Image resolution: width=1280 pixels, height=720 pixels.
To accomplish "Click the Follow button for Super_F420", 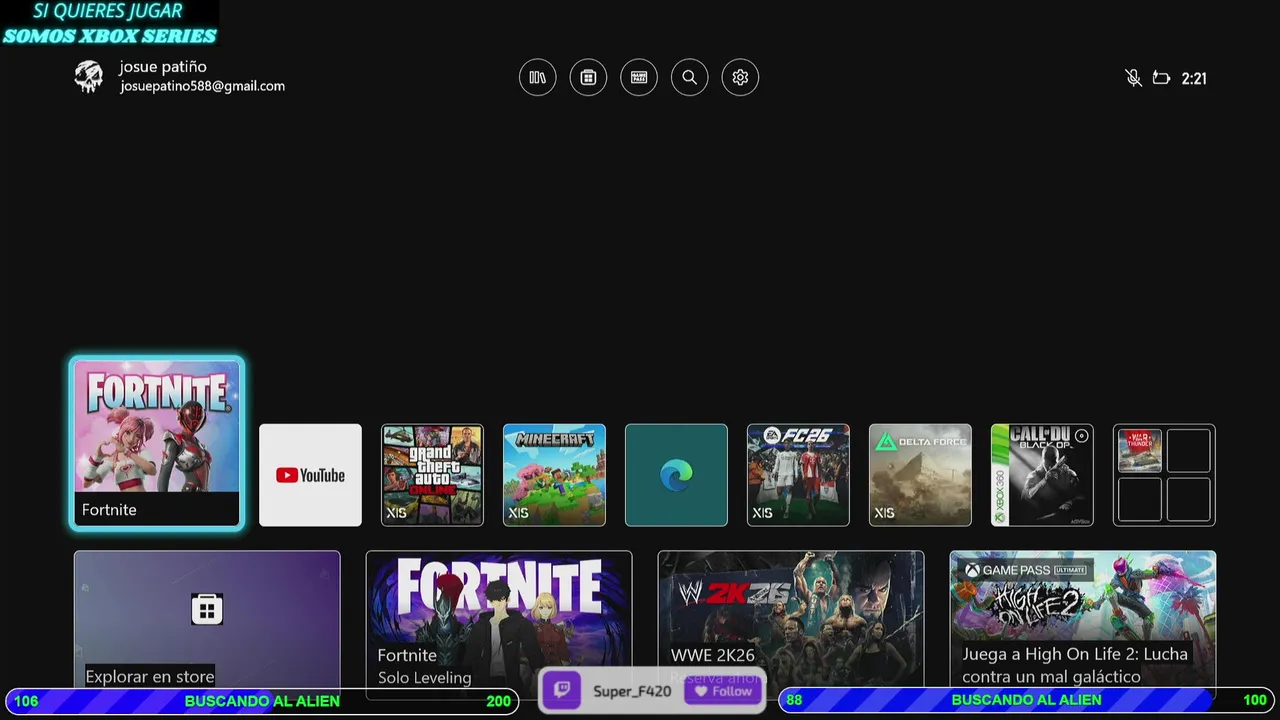I will click(722, 691).
